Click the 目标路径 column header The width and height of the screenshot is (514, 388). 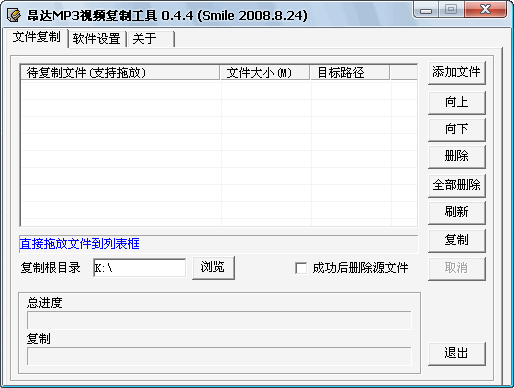pos(350,73)
